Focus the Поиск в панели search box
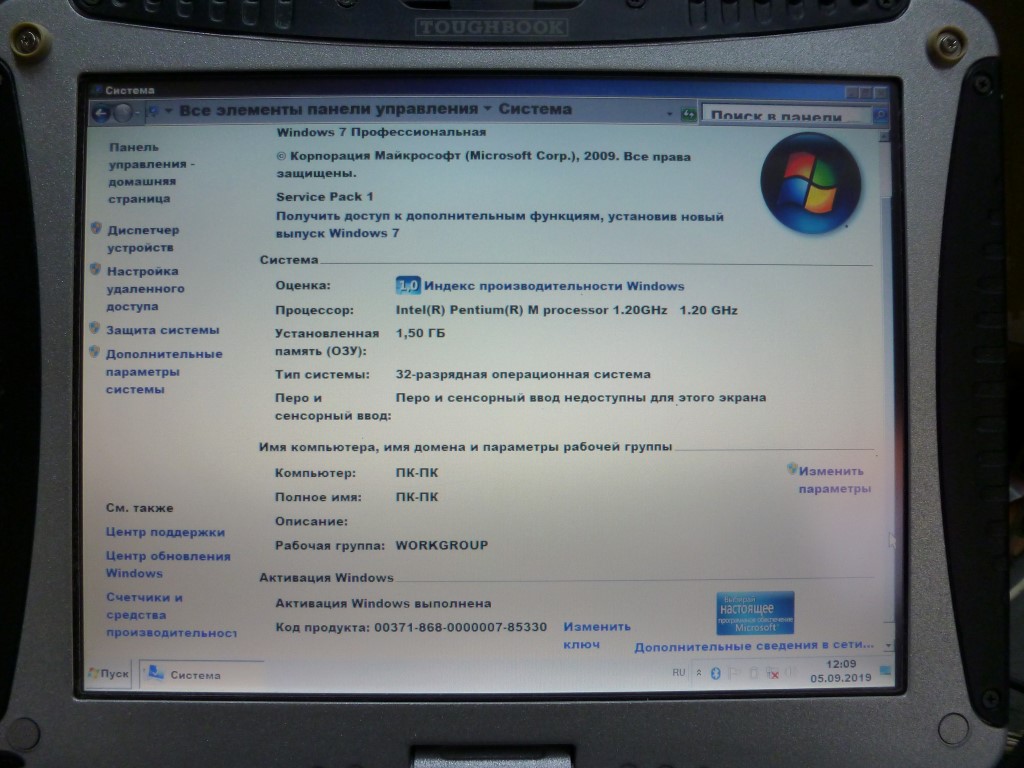Screen dimensions: 1024x768 tap(787, 115)
